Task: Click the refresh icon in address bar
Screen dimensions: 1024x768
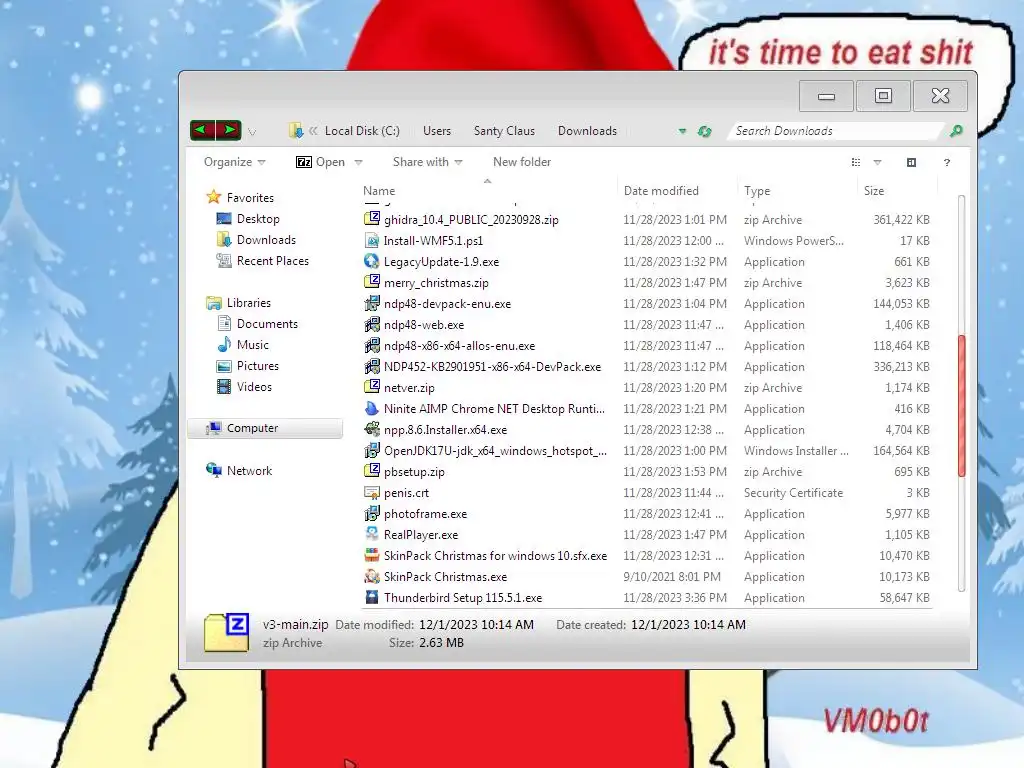Action: 704,131
